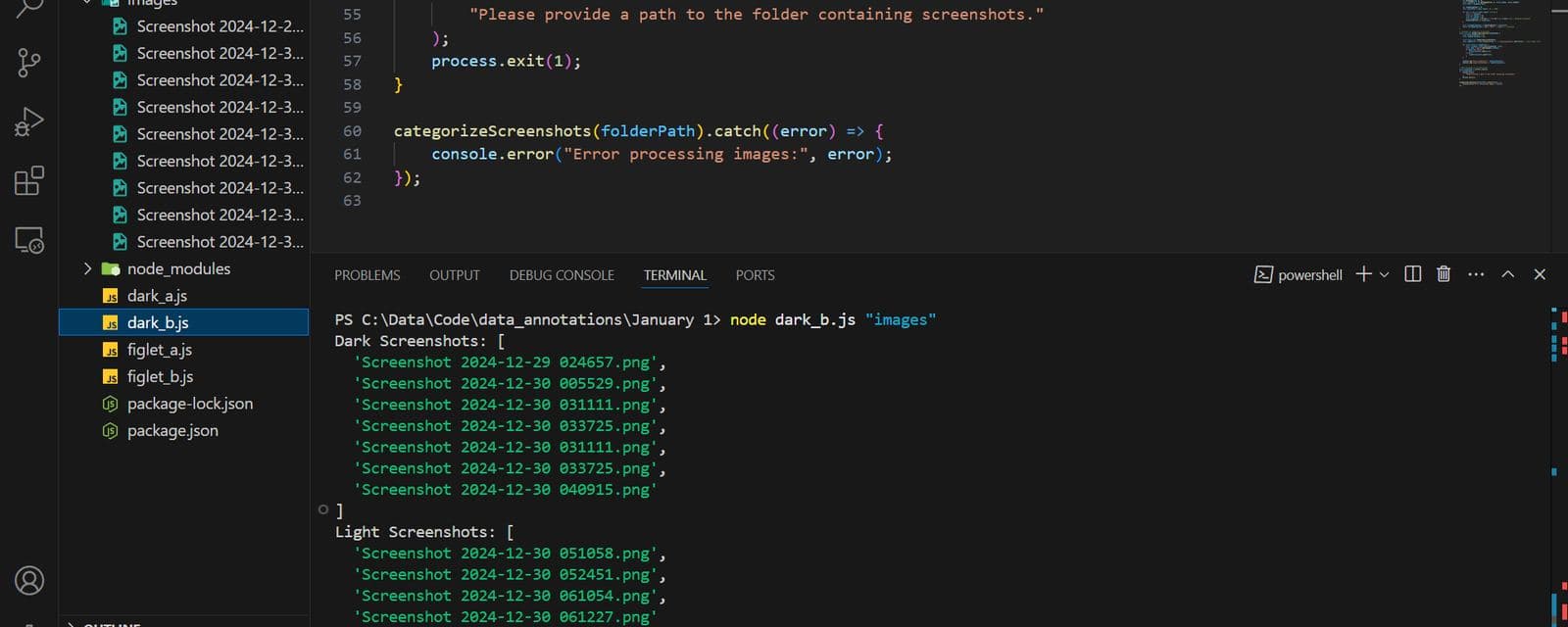
Task: Click 'console.error' in line 61
Action: (x=492, y=155)
